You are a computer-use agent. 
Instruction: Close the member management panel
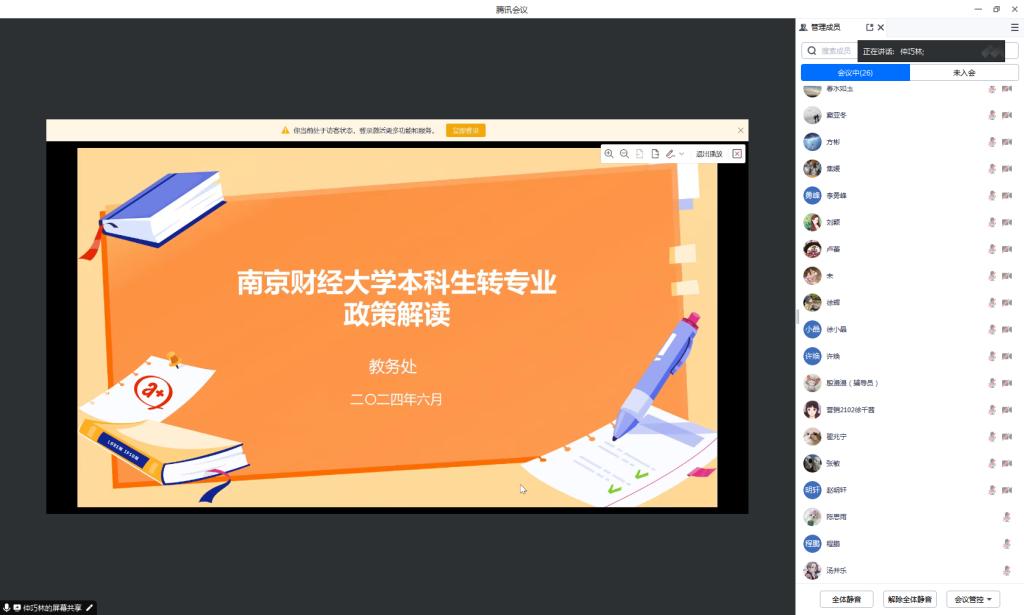pyautogui.click(x=881, y=28)
